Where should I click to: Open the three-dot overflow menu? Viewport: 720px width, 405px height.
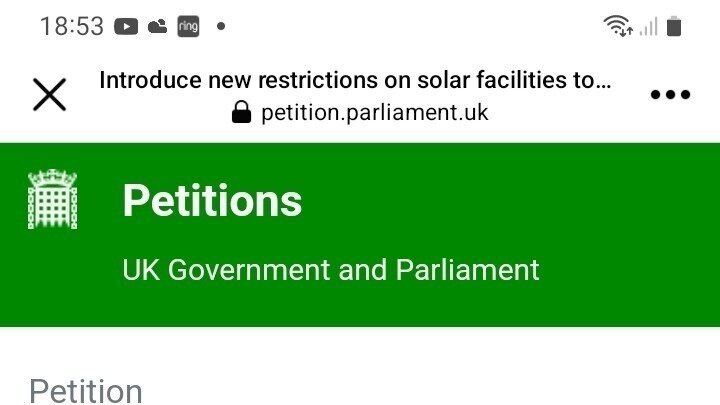[670, 95]
